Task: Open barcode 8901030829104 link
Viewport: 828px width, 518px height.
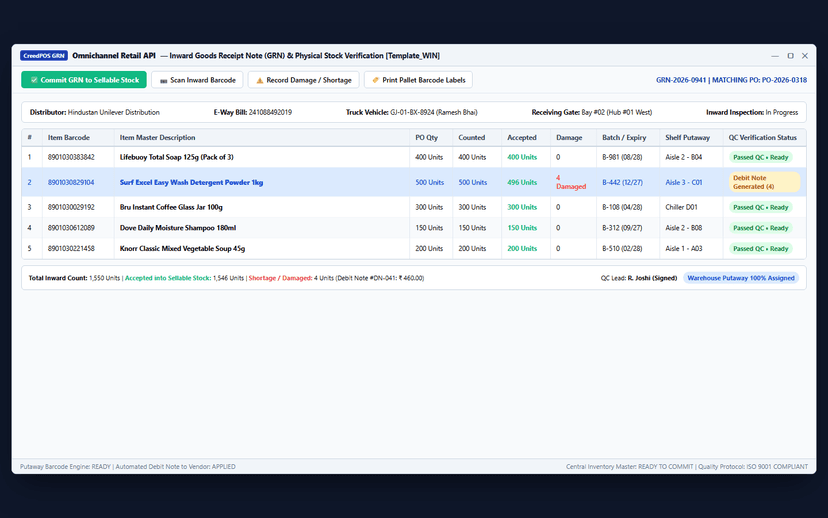Action: tap(71, 182)
